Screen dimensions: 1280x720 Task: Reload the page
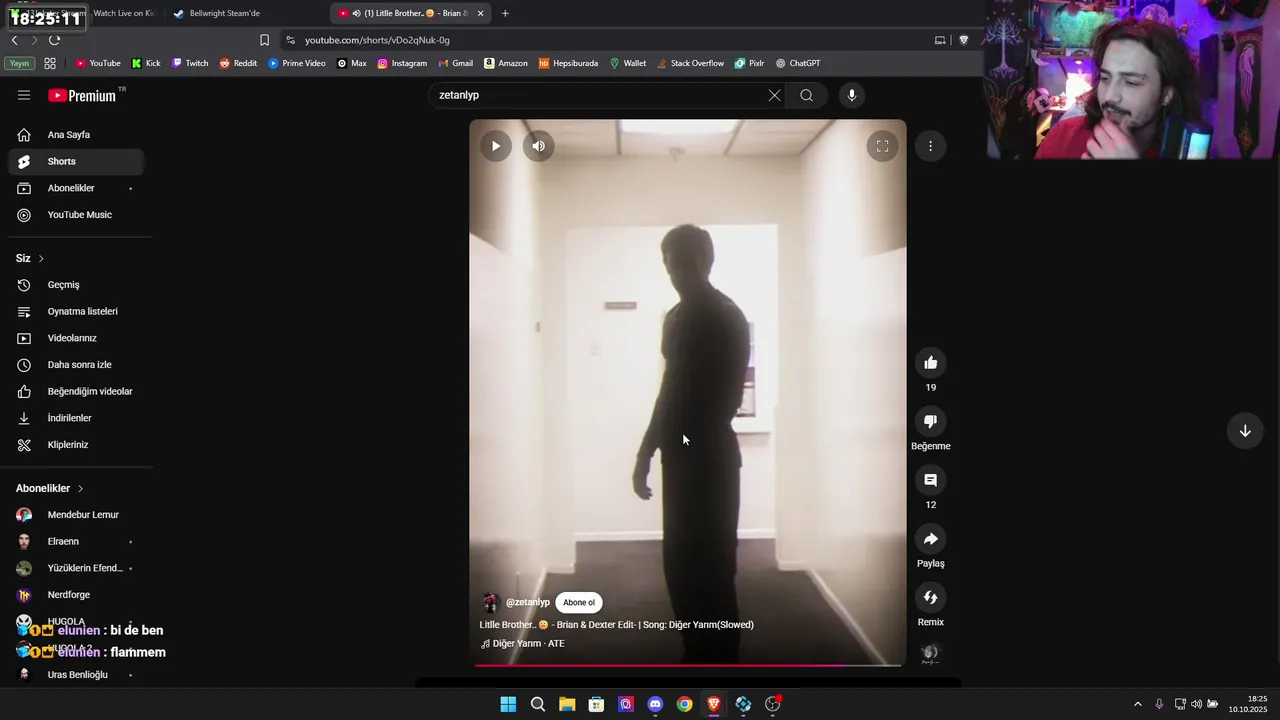click(54, 40)
